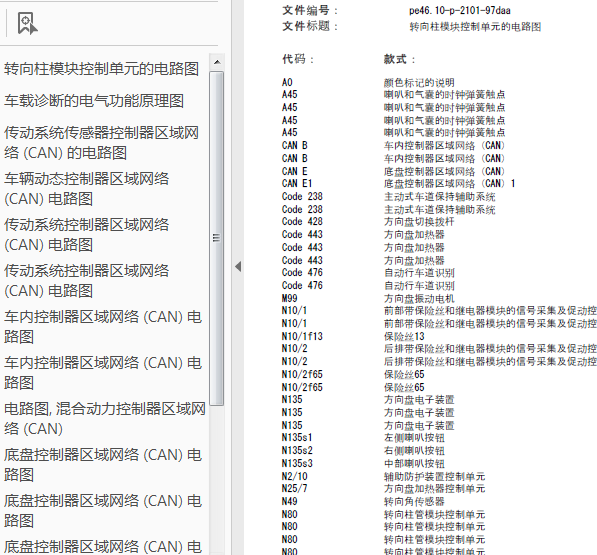Open 电路图, 混合动力控制器区域网络 (CAN)
This screenshot has width=597, height=555.
pyautogui.click(x=105, y=419)
